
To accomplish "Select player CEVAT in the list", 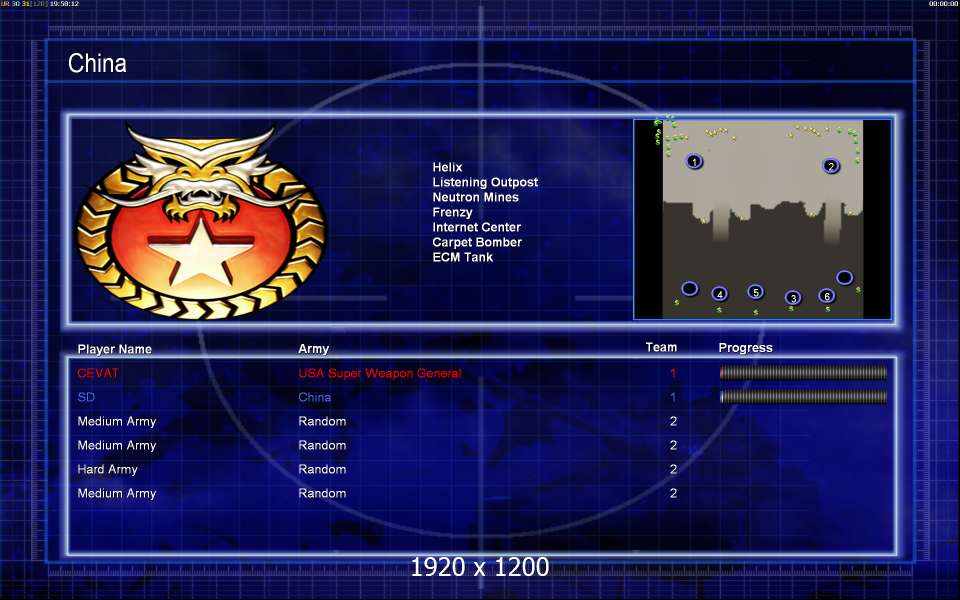I will 98,373.
